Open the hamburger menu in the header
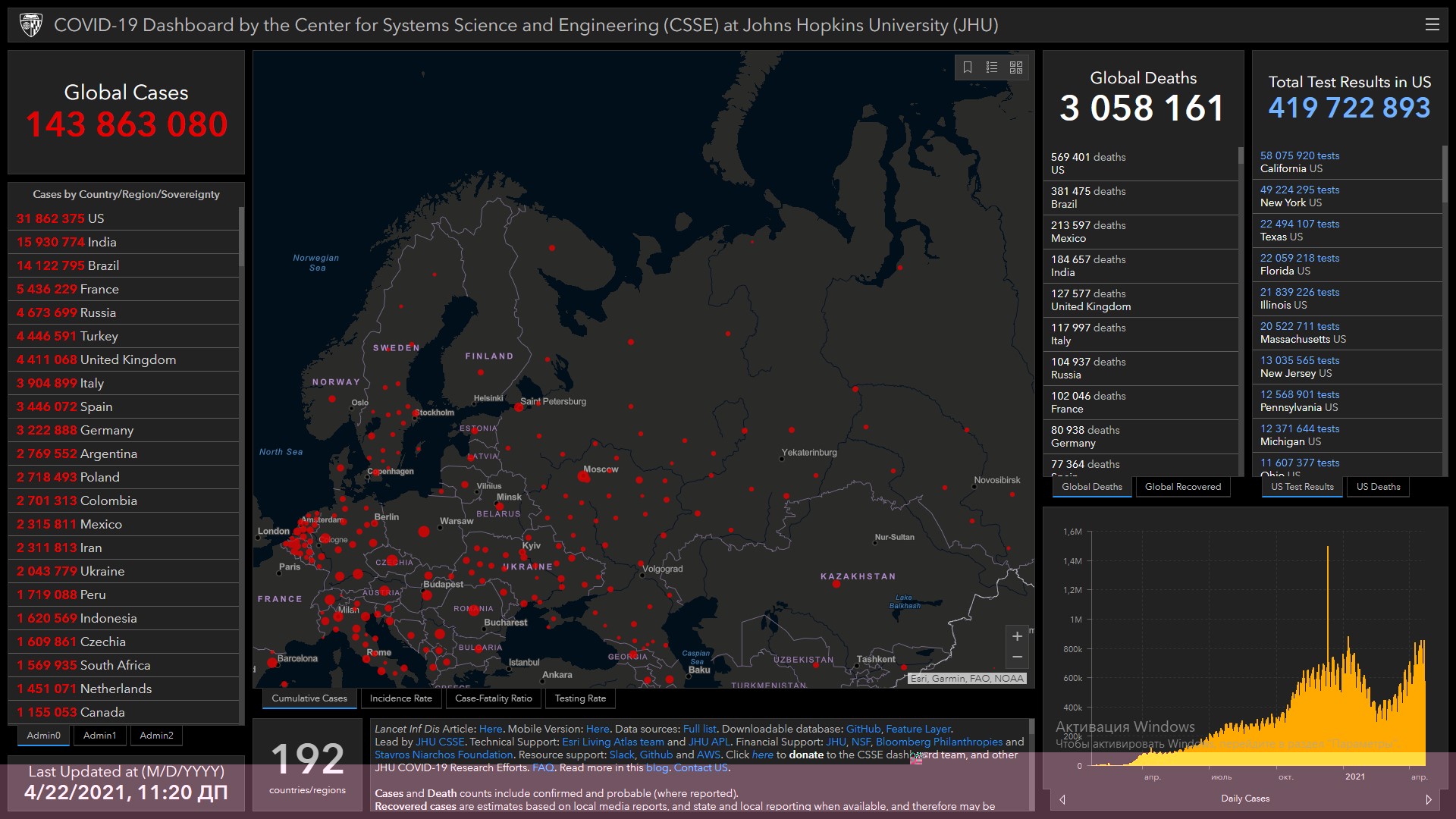This screenshot has width=1456, height=819. [1432, 25]
